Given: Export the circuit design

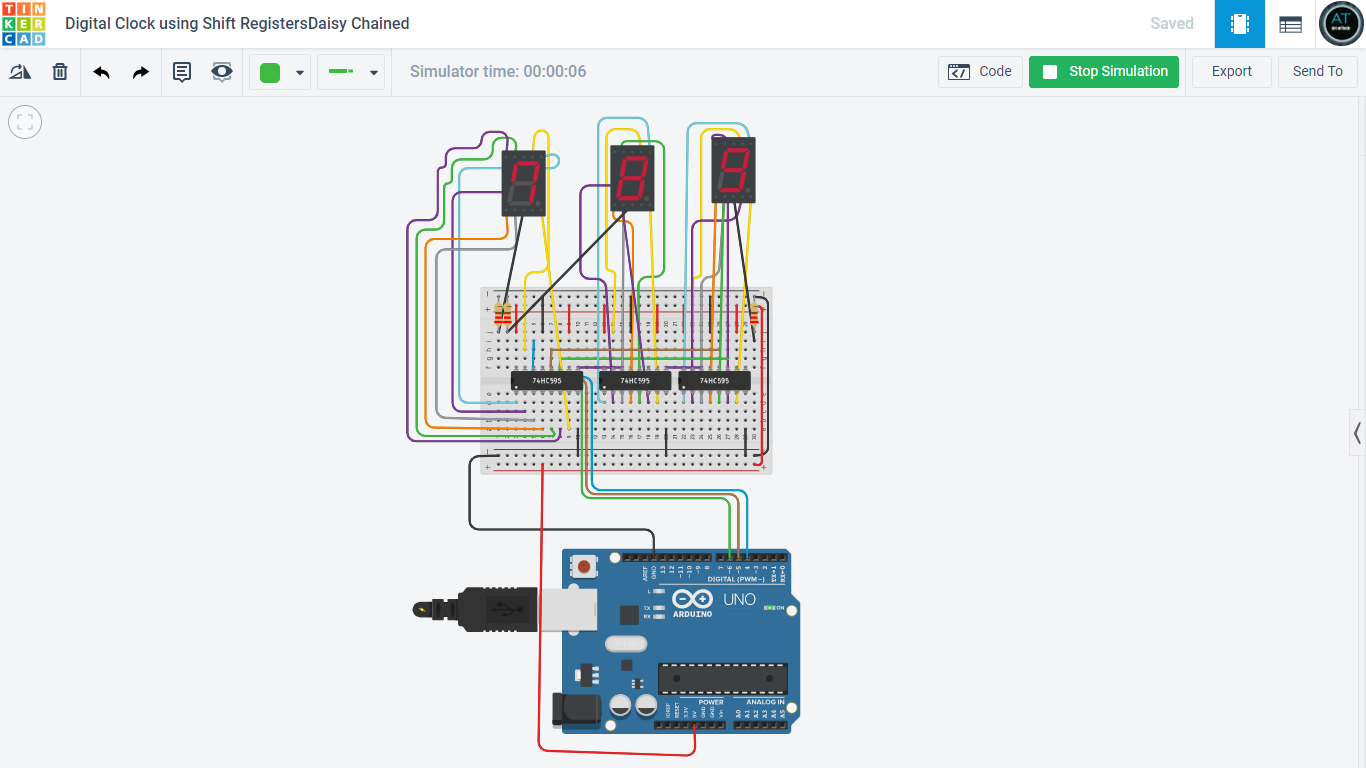Looking at the screenshot, I should (1231, 71).
